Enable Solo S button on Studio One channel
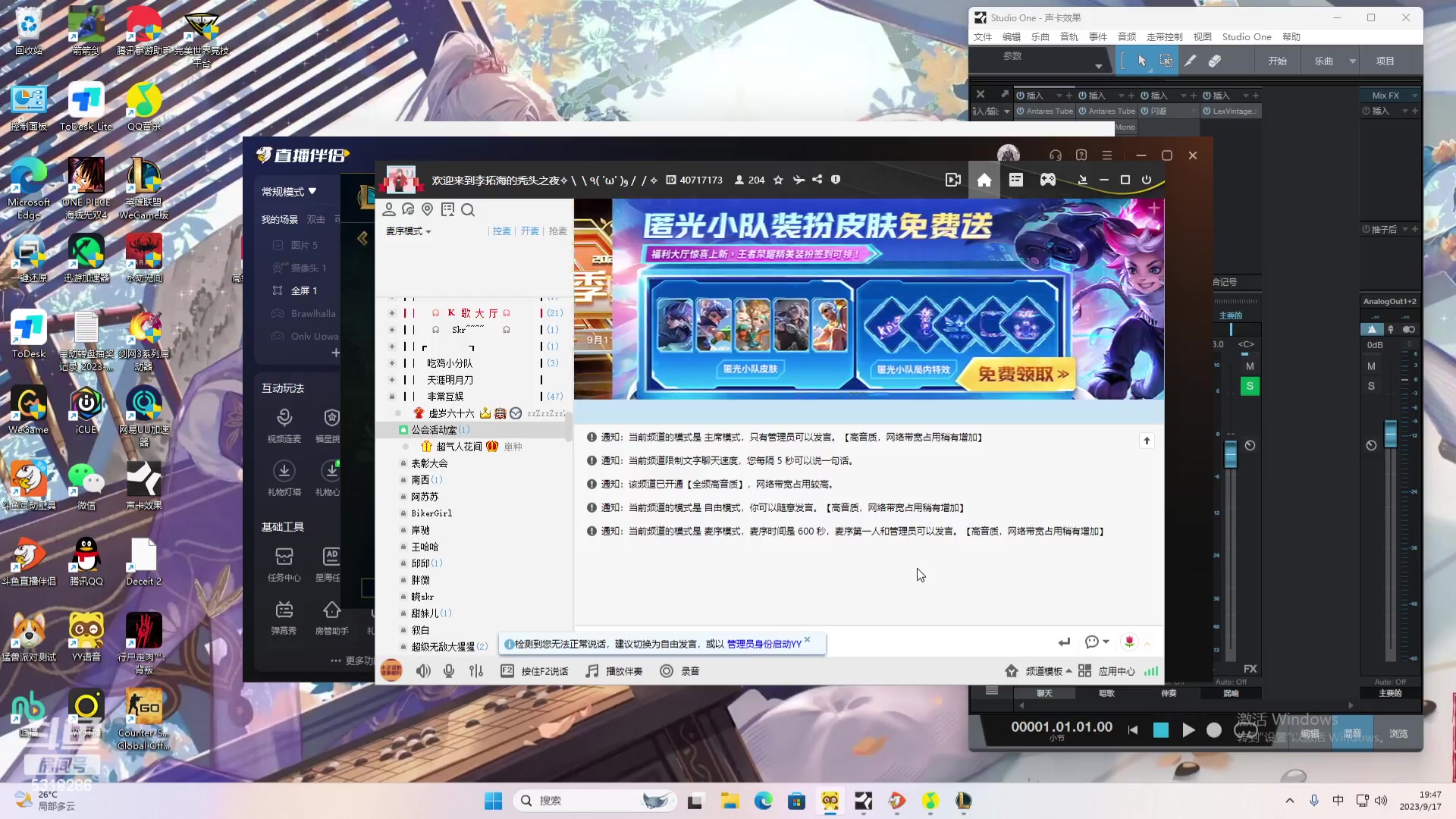Viewport: 1456px width, 819px height. [x=1250, y=387]
